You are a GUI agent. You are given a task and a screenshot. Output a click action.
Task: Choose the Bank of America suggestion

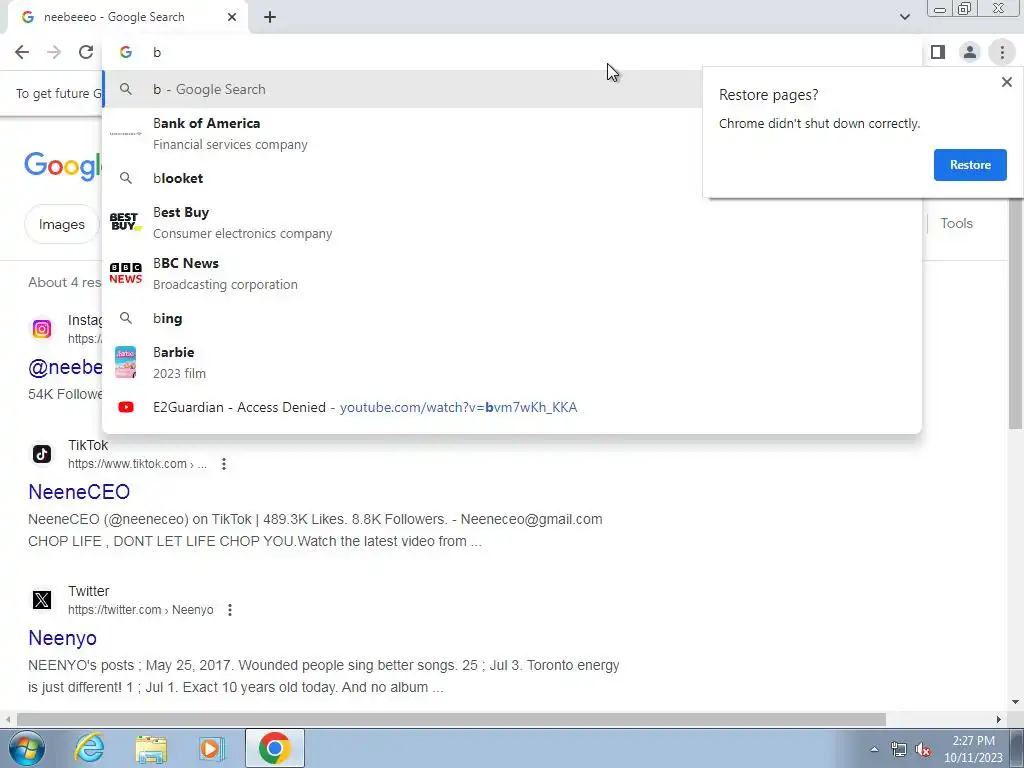point(402,133)
